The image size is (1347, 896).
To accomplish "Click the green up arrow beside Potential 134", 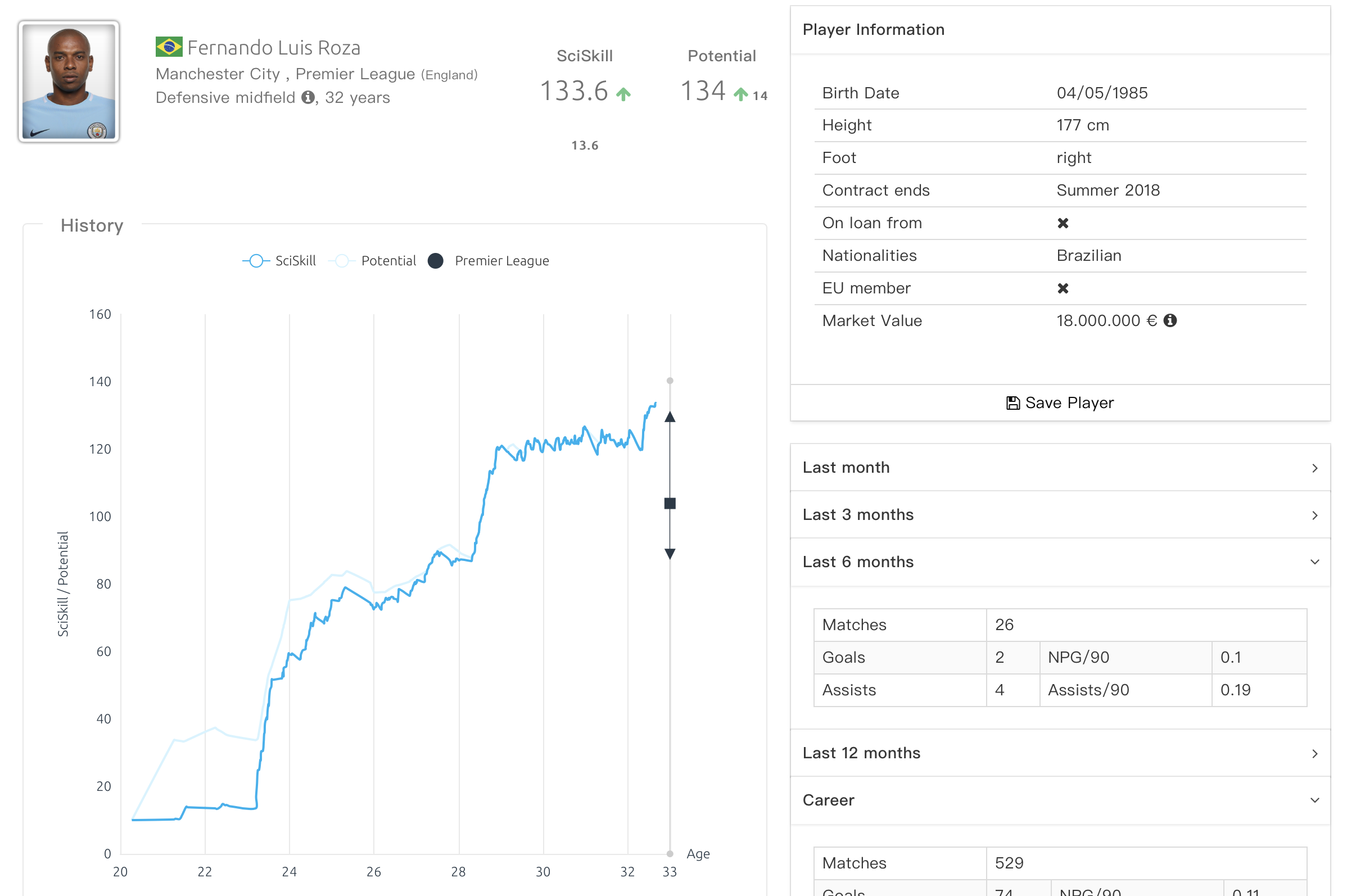I will pyautogui.click(x=740, y=94).
